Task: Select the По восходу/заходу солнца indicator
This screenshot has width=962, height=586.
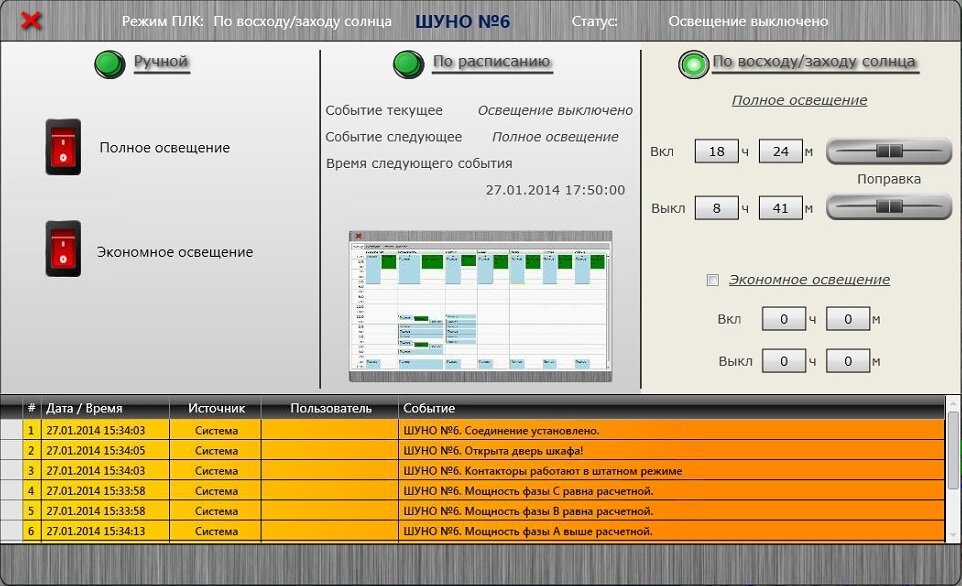Action: pos(692,64)
